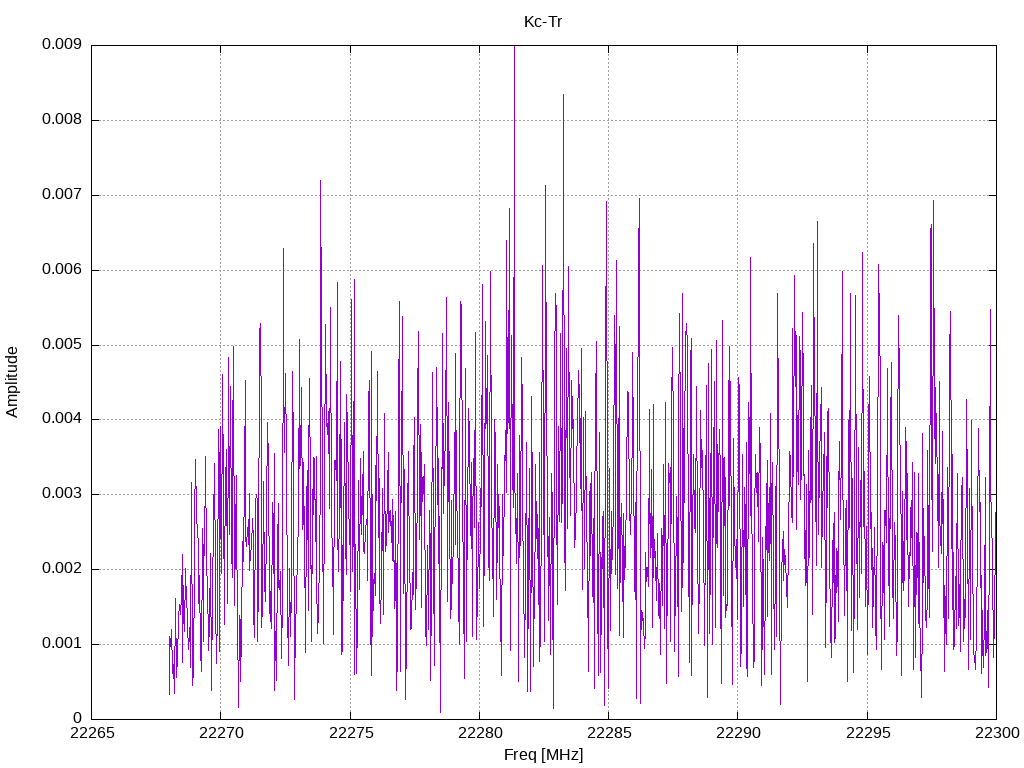The width and height of the screenshot is (1024, 768).
Task: Click the 22270 x-axis tick label
Action: pos(221,733)
